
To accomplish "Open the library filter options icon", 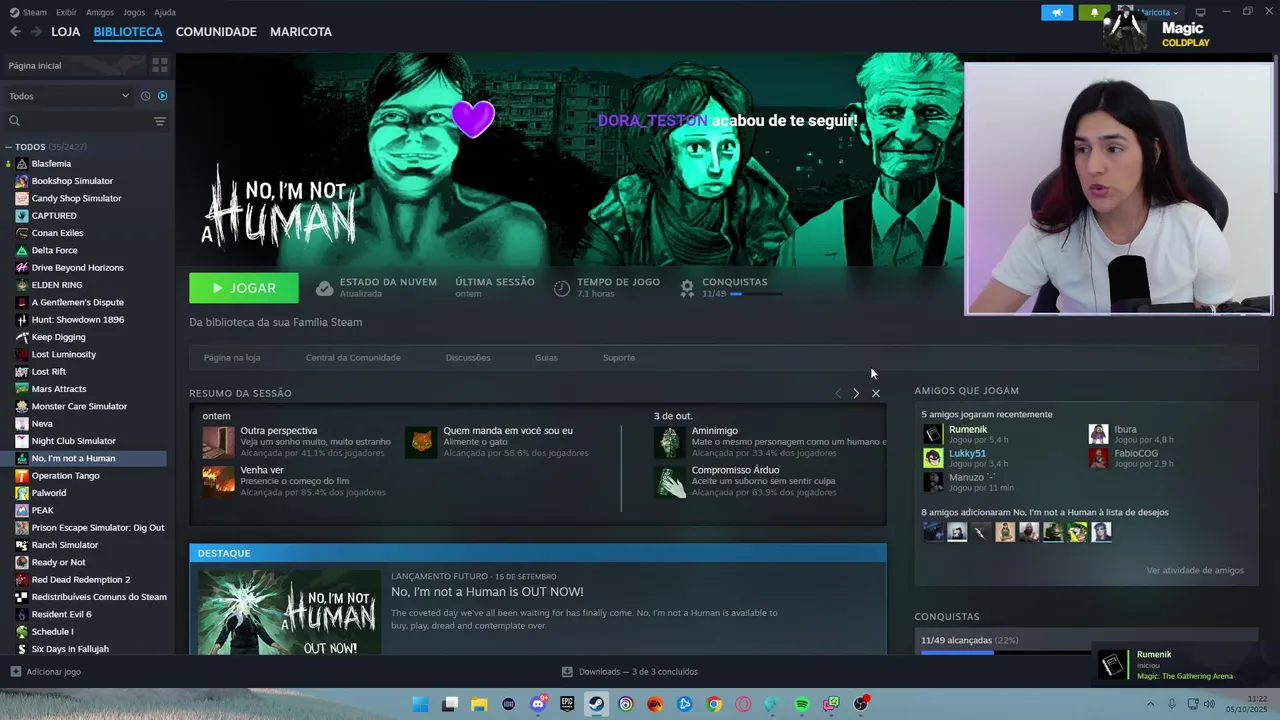I will (x=159, y=121).
